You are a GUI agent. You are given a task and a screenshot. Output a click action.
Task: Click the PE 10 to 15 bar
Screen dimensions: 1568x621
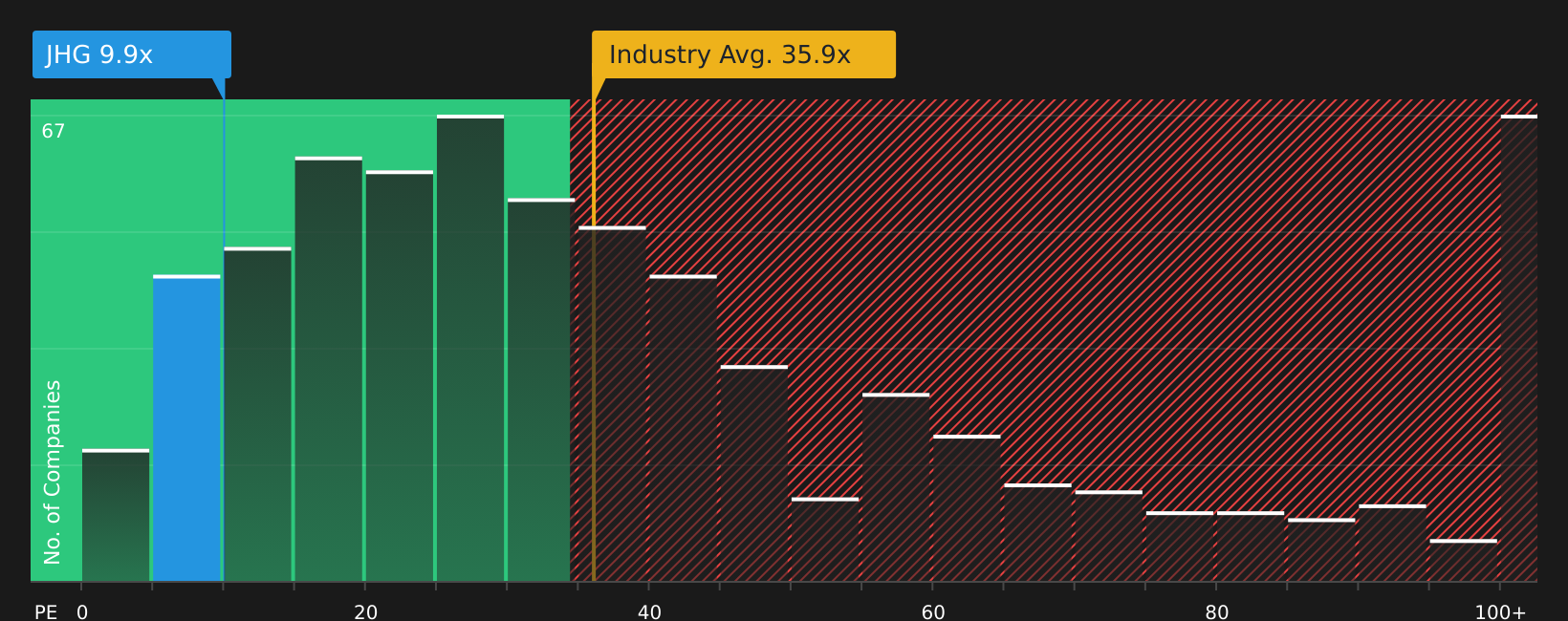tap(257, 414)
